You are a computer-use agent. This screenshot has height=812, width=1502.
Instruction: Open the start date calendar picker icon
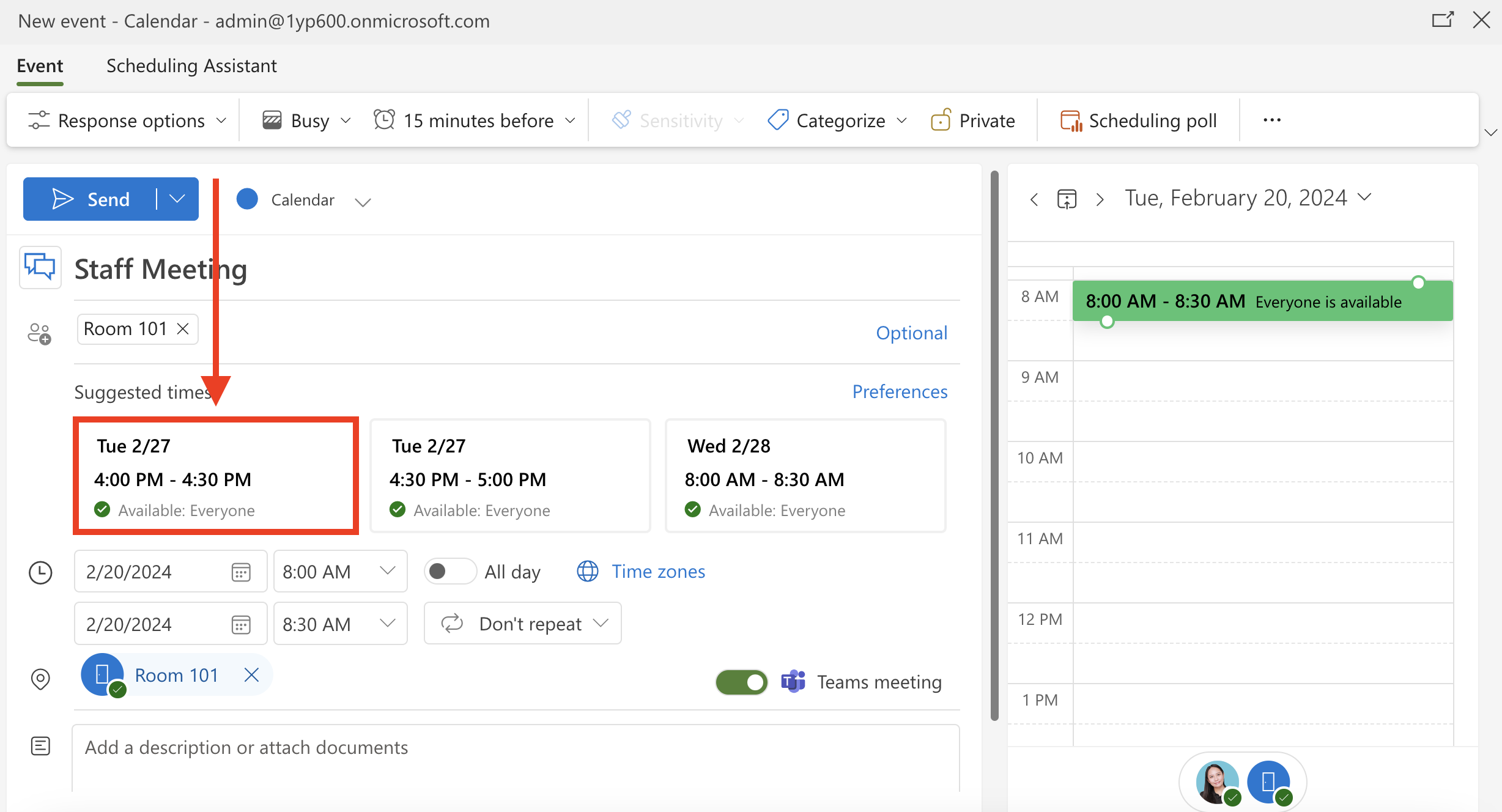[241, 572]
